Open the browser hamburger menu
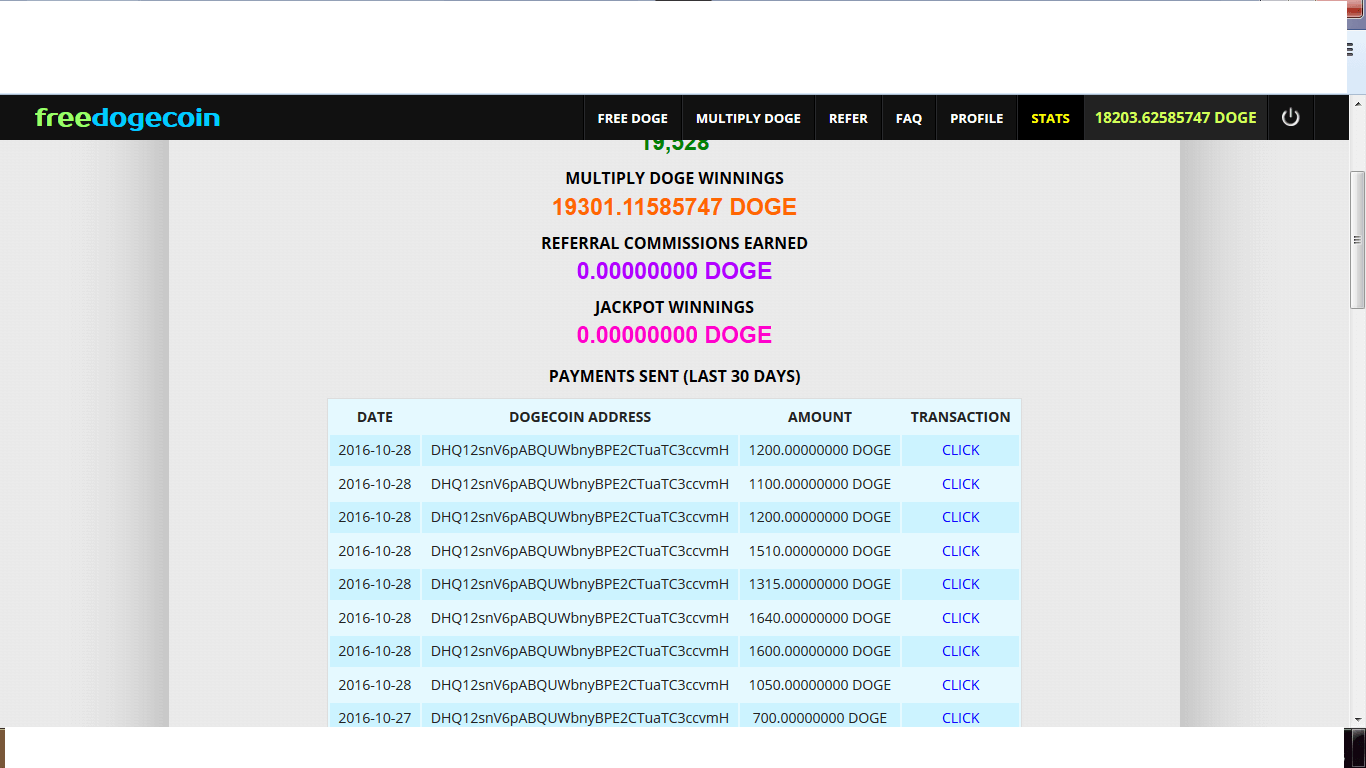Image resolution: width=1366 pixels, height=768 pixels. pyautogui.click(x=1350, y=49)
